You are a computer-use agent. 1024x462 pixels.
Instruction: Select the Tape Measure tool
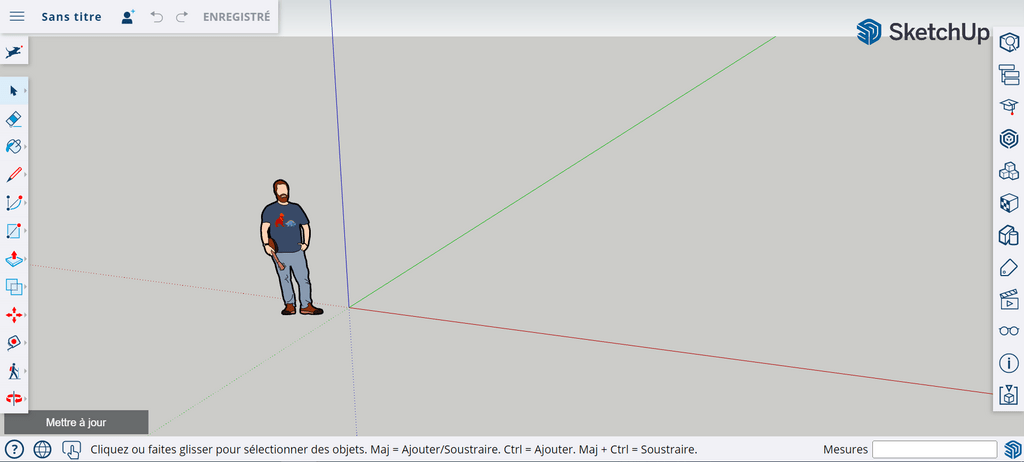point(13,342)
